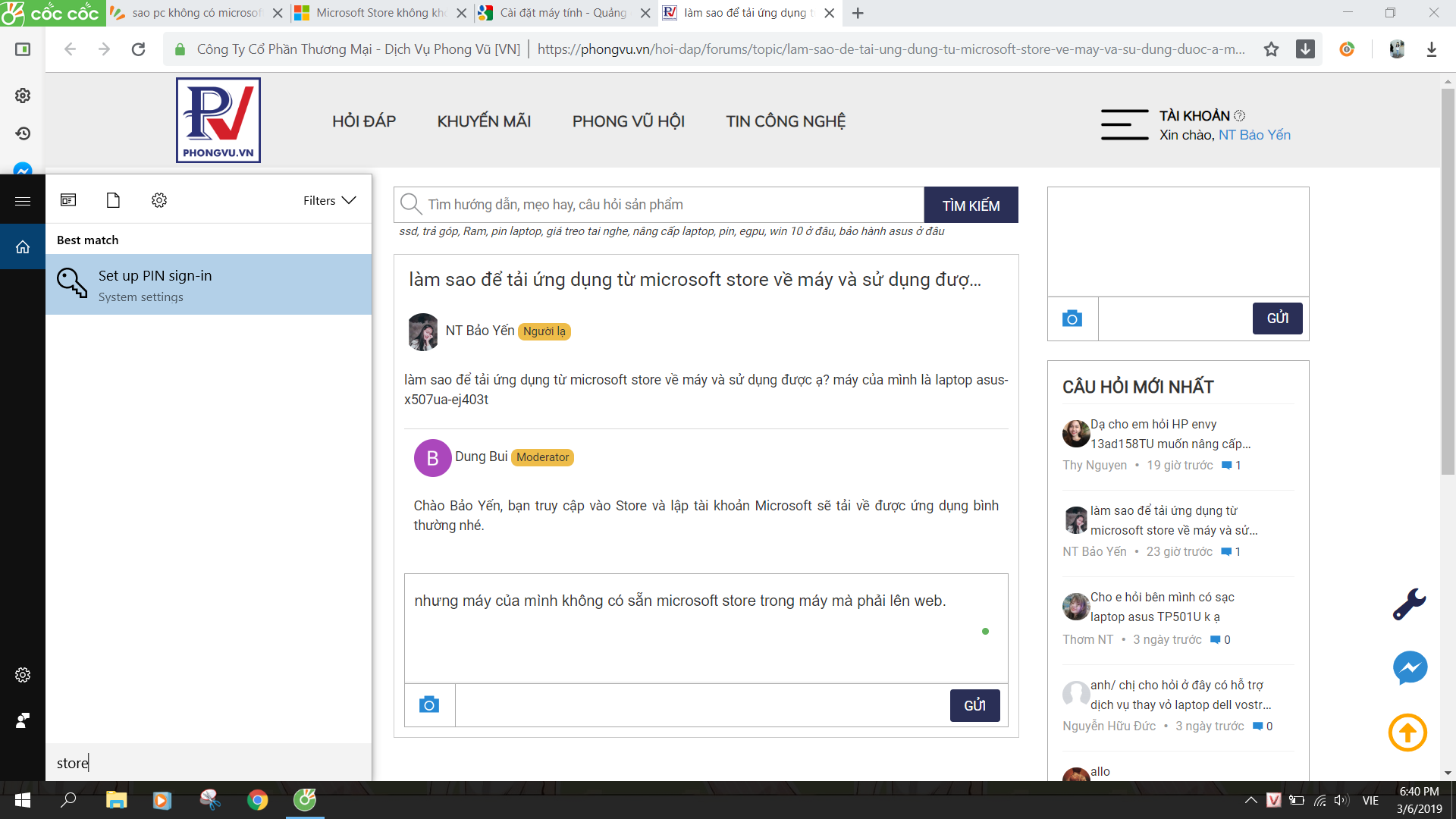Open HỎI ĐÁP menu item
The width and height of the screenshot is (1456, 819).
[364, 121]
